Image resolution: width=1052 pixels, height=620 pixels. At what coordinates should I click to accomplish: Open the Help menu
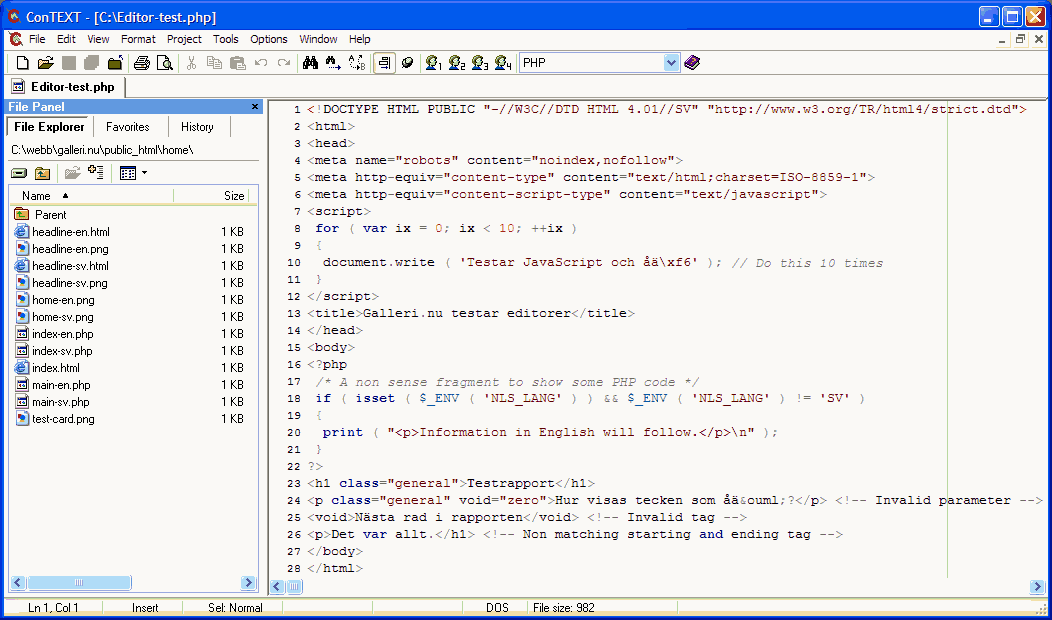[x=360, y=39]
